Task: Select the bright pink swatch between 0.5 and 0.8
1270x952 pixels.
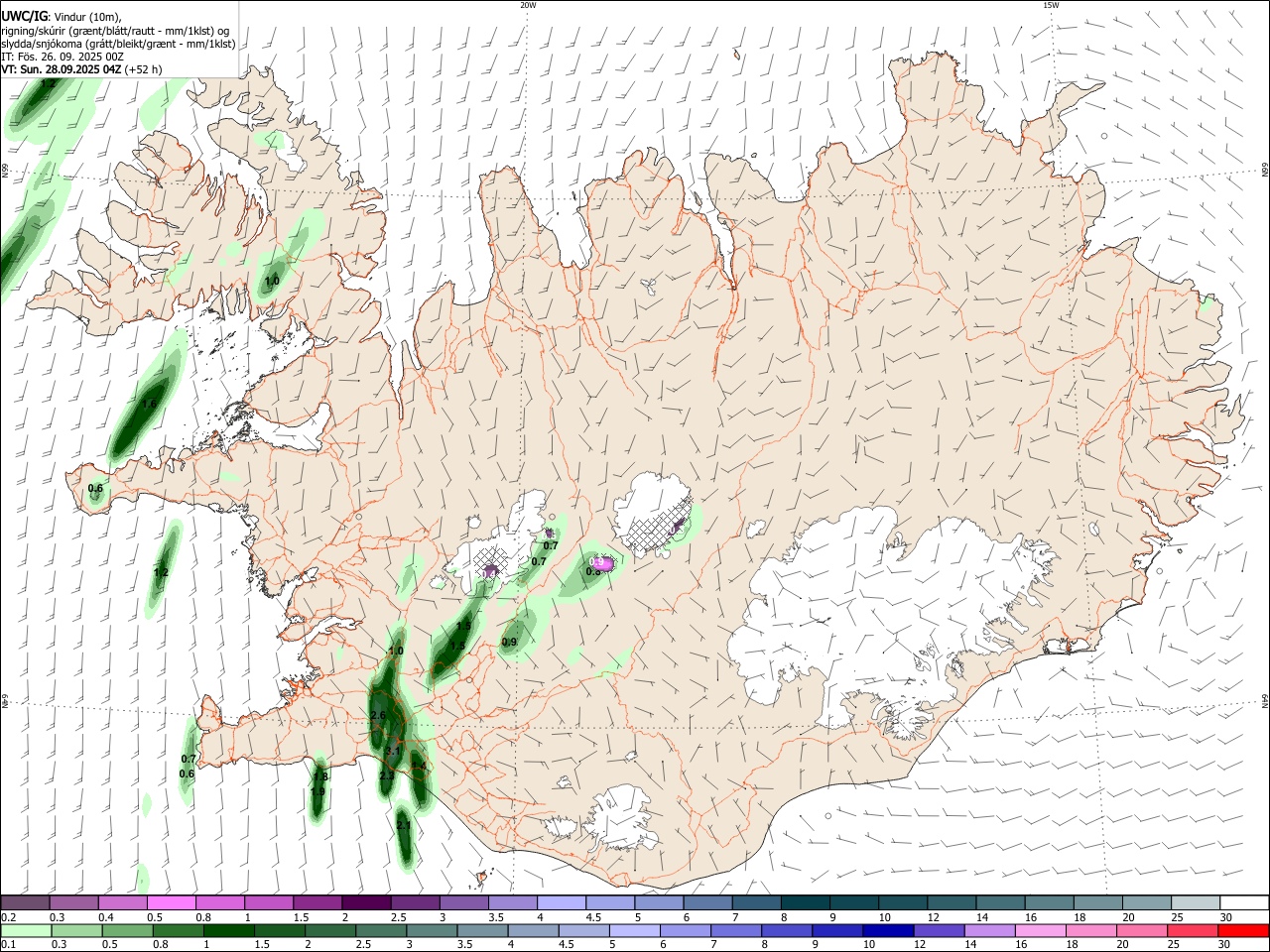Action: click(x=171, y=902)
